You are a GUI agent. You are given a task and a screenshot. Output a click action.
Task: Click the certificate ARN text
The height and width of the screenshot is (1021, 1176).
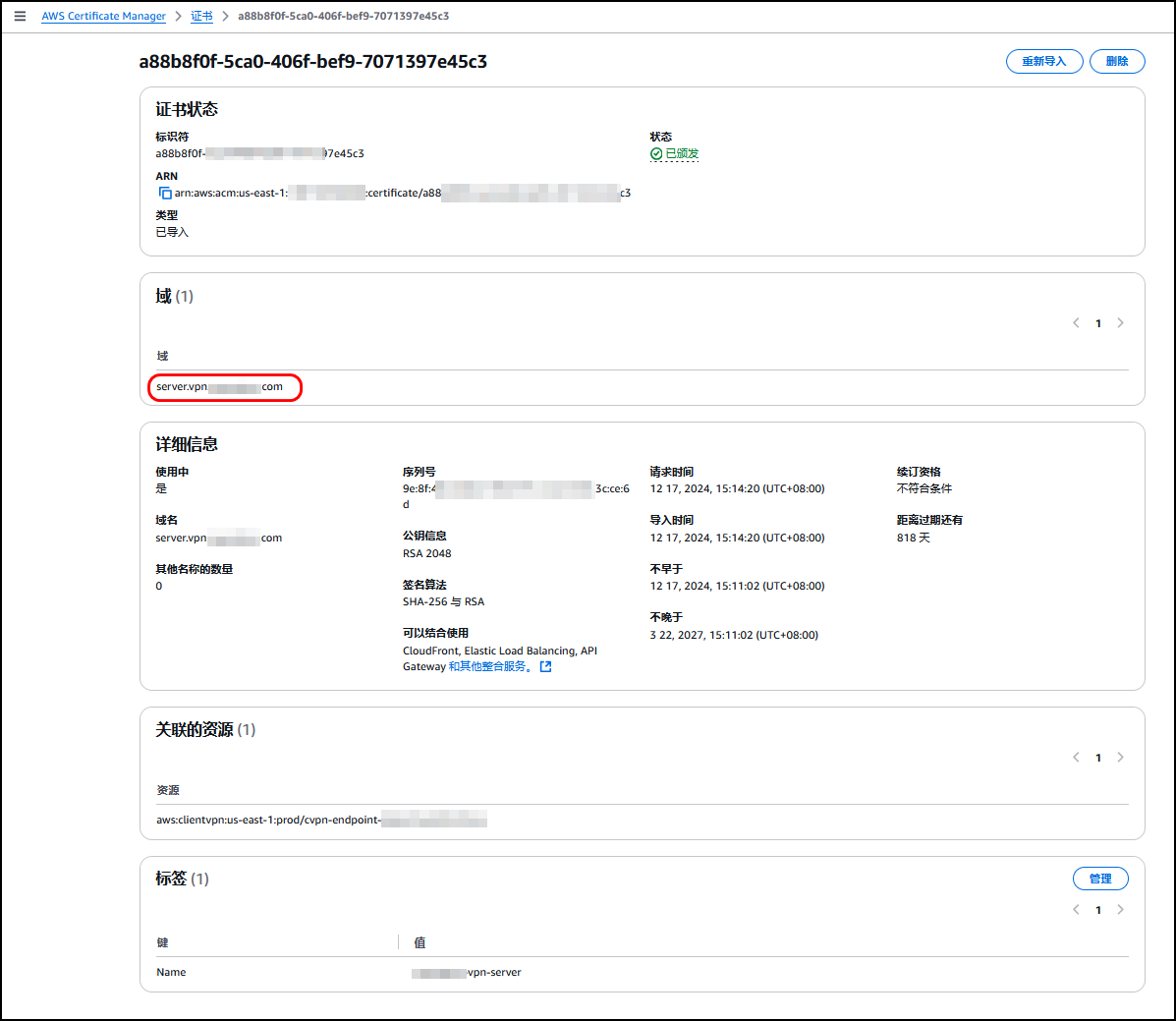403,193
